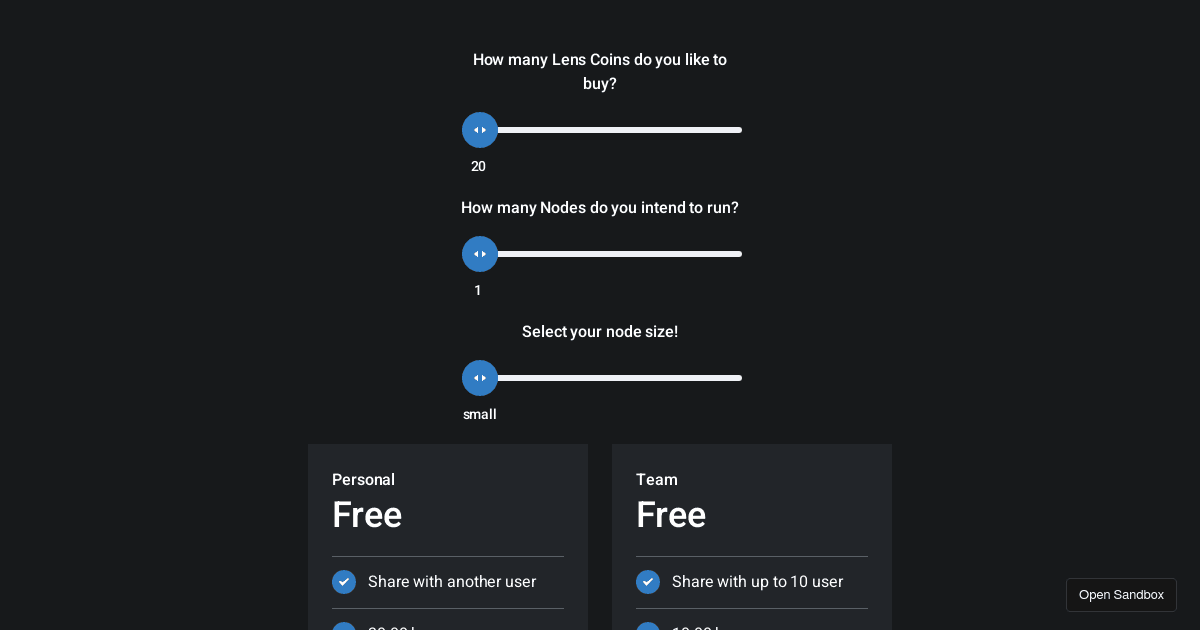Image resolution: width=1200 pixels, height=630 pixels.
Task: Click the right arrow inside the Nodes slider thumb
Action: pyautogui.click(x=484, y=254)
